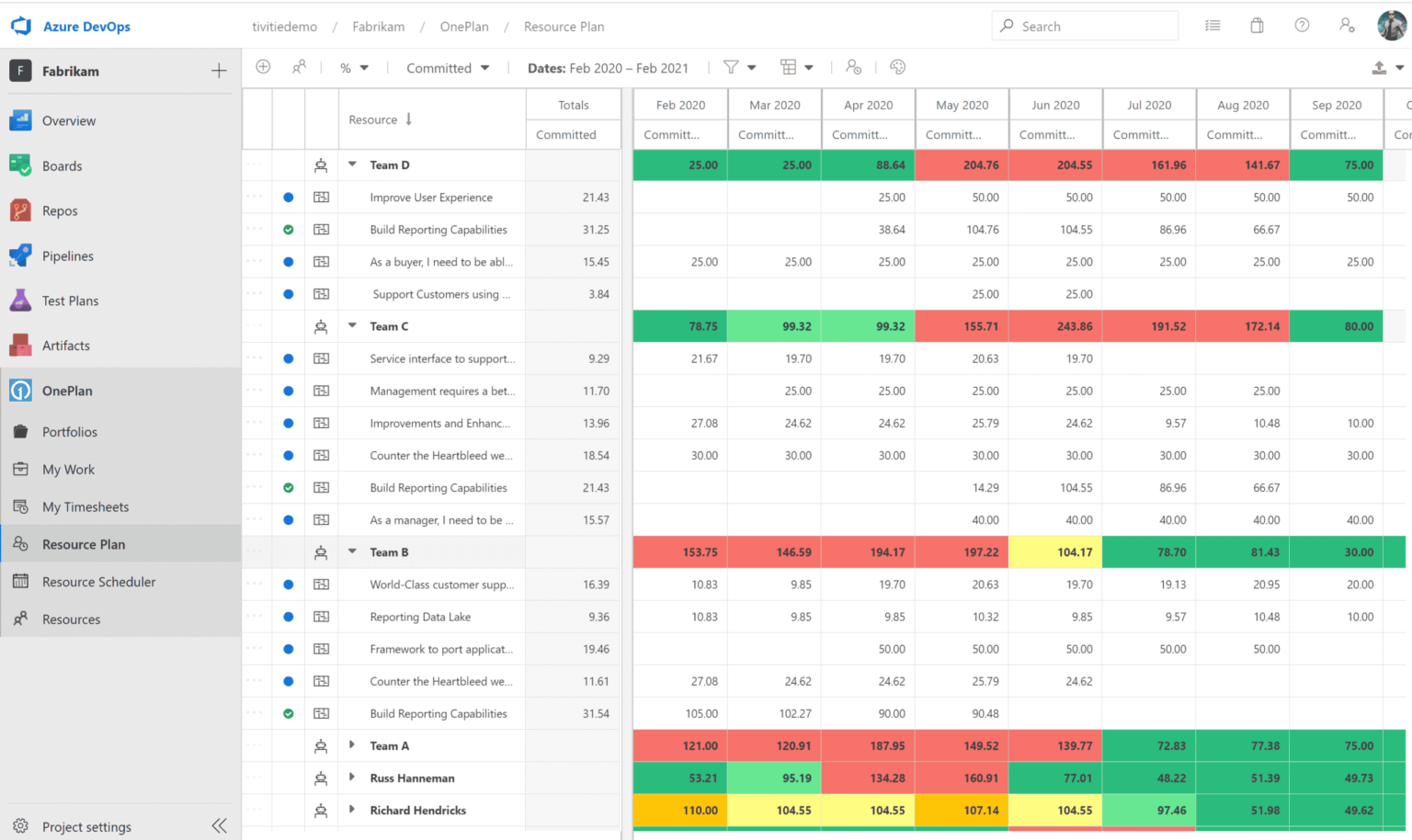Image resolution: width=1412 pixels, height=840 pixels.
Task: Click the plus button next to Fabrikam
Action: [219, 71]
